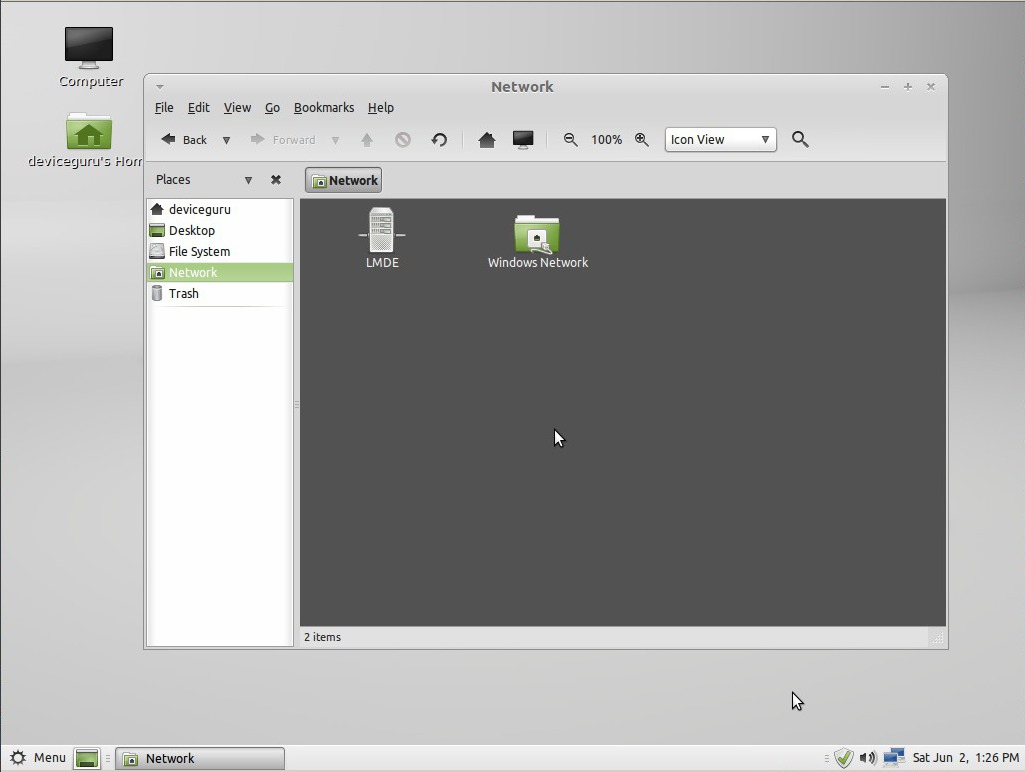Go up one folder level arrow
Image resolution: width=1025 pixels, height=772 pixels.
point(367,140)
